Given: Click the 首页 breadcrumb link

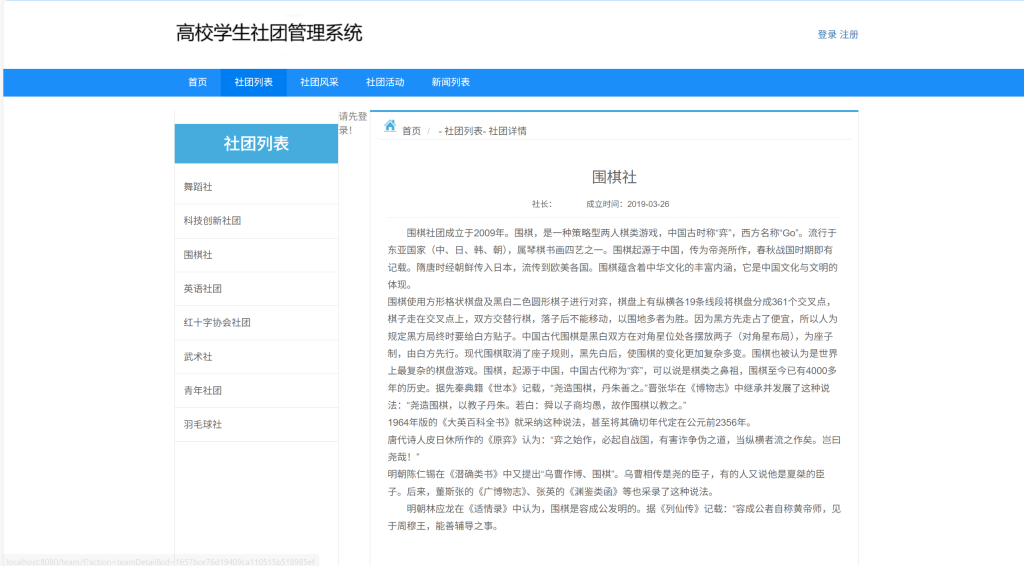Looking at the screenshot, I should tap(411, 131).
